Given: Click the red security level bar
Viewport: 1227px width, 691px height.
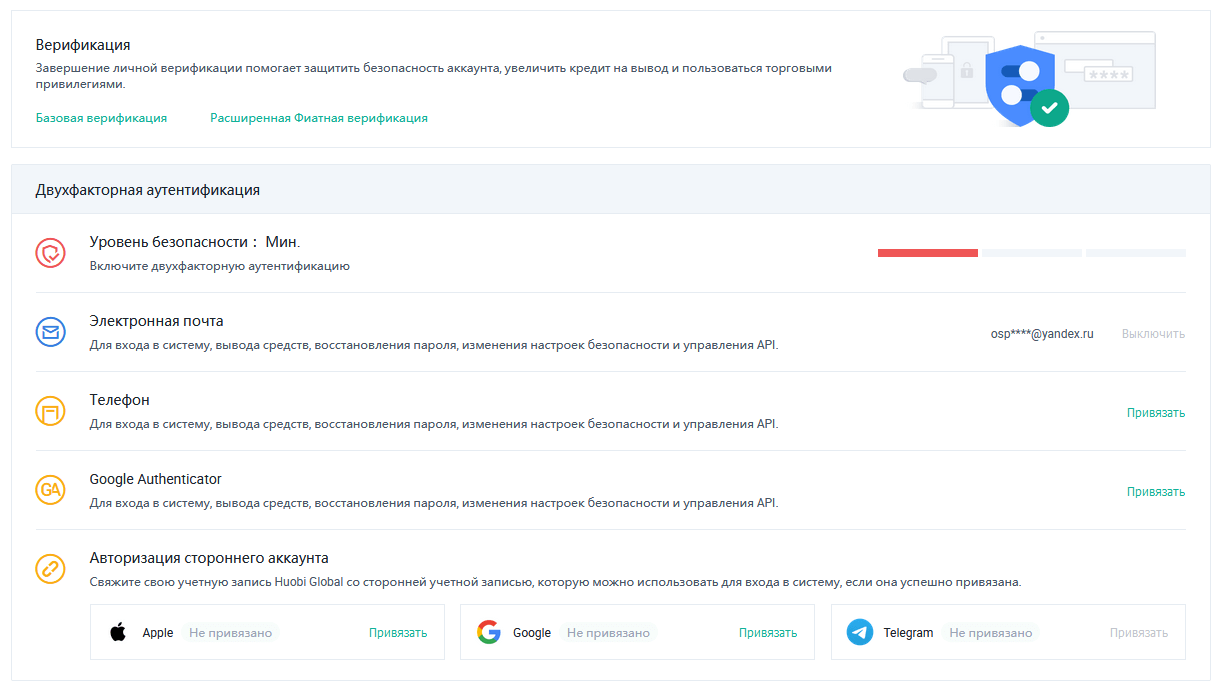Looking at the screenshot, I should coord(927,253).
